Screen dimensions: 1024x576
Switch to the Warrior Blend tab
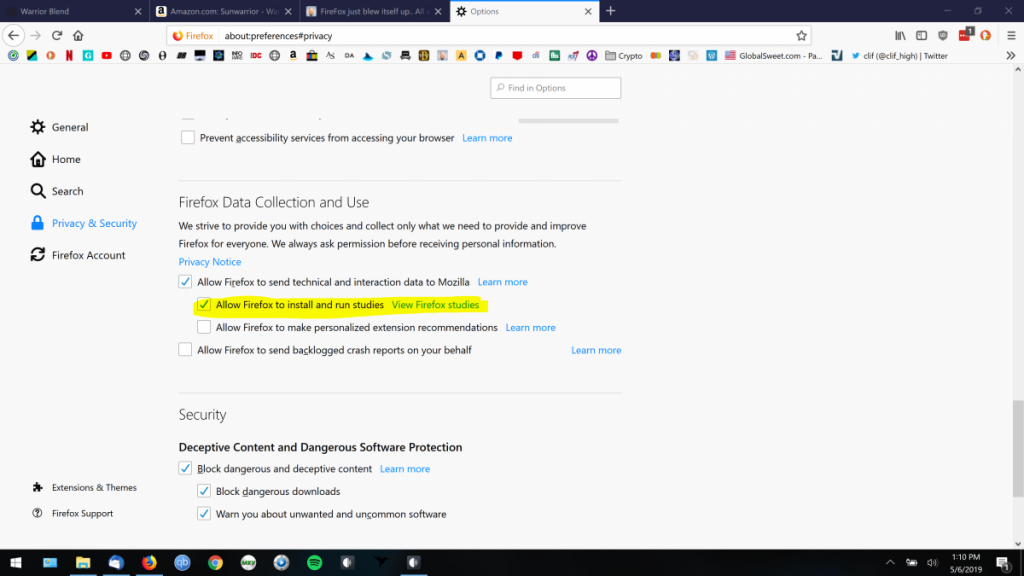click(x=74, y=11)
